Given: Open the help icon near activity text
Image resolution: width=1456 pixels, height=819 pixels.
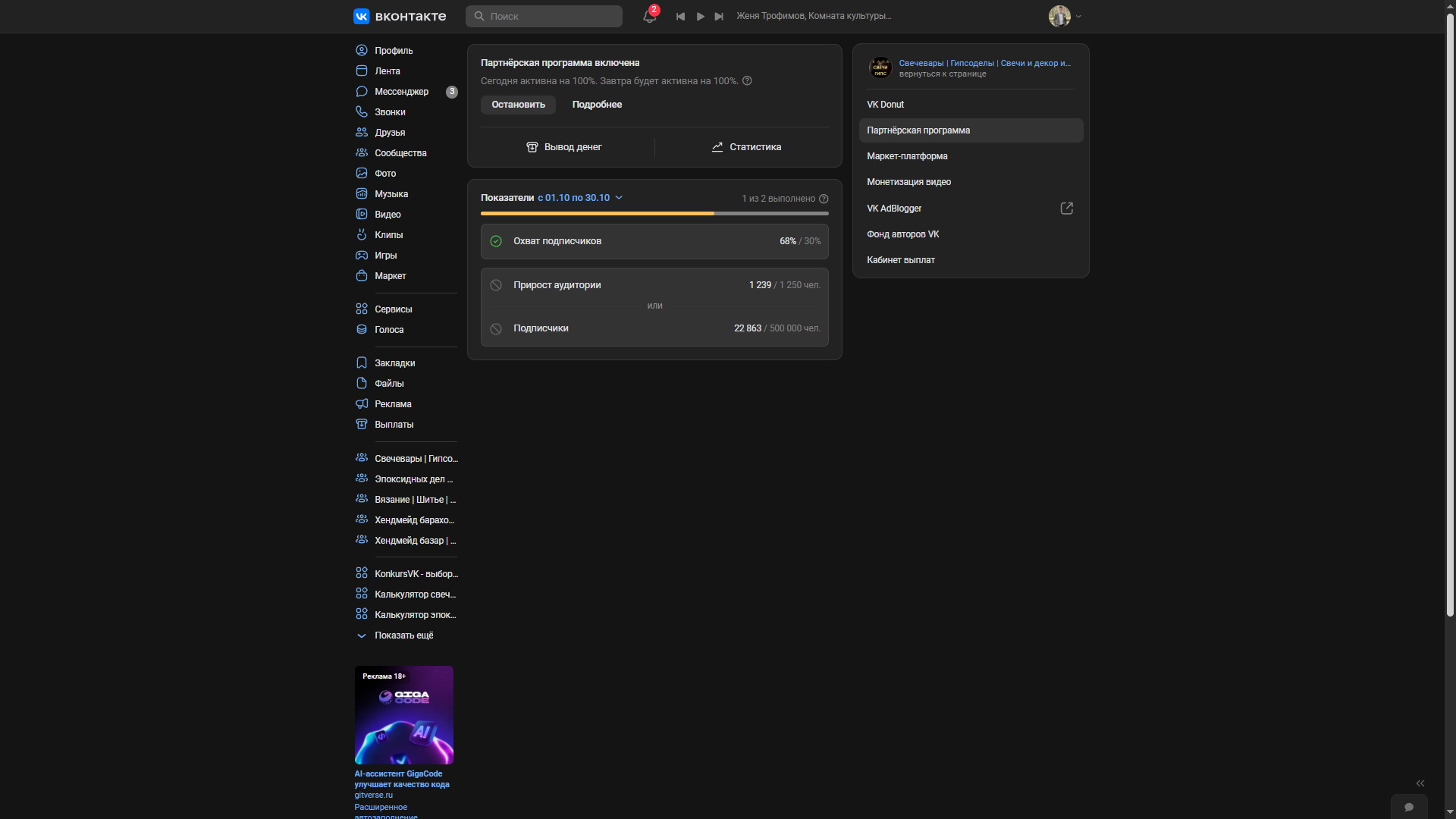Looking at the screenshot, I should [x=747, y=81].
